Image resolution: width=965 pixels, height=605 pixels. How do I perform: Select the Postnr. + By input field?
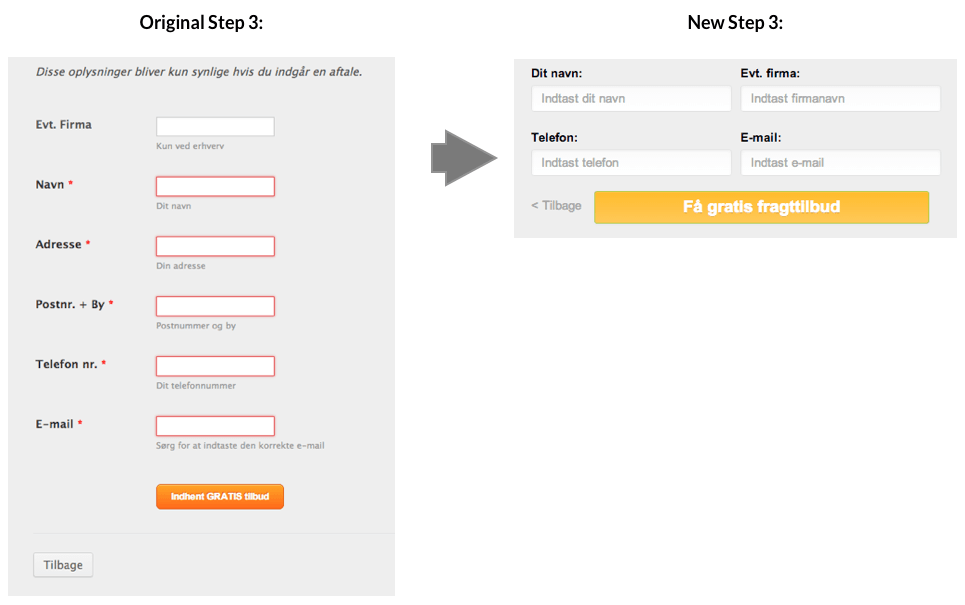coord(215,306)
